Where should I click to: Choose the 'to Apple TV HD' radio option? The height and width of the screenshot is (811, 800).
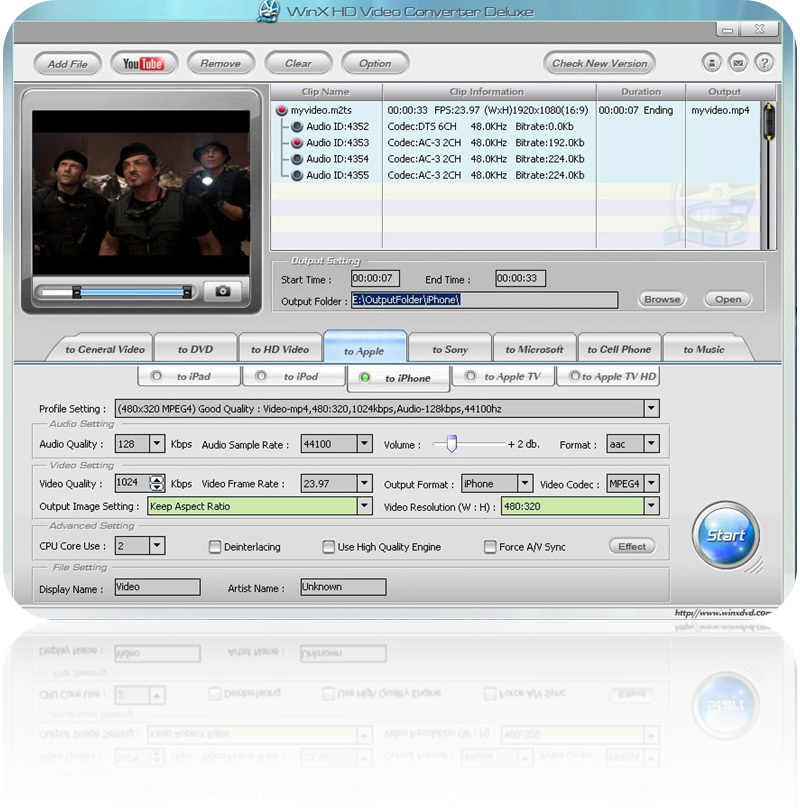click(575, 376)
